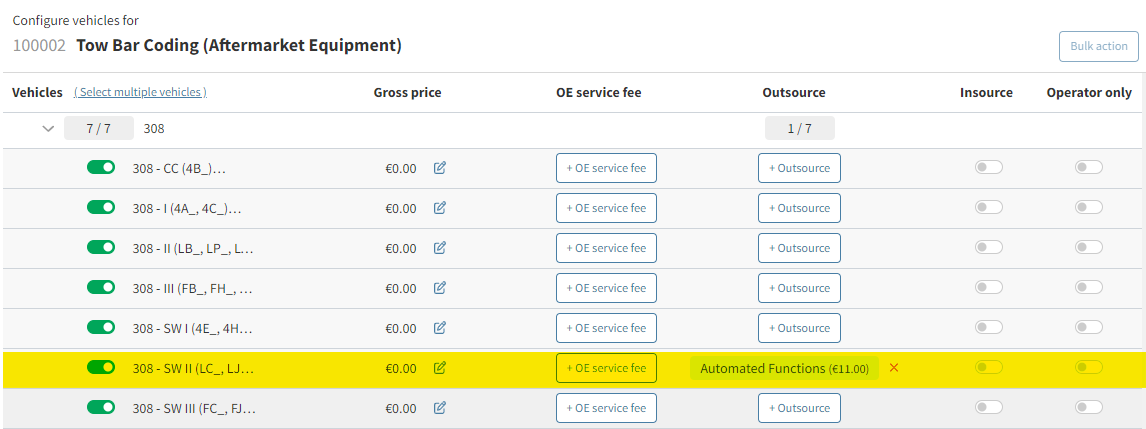This screenshot has height=429, width=1146.
Task: Enable Operator only for 308 - III
Action: (1088, 287)
